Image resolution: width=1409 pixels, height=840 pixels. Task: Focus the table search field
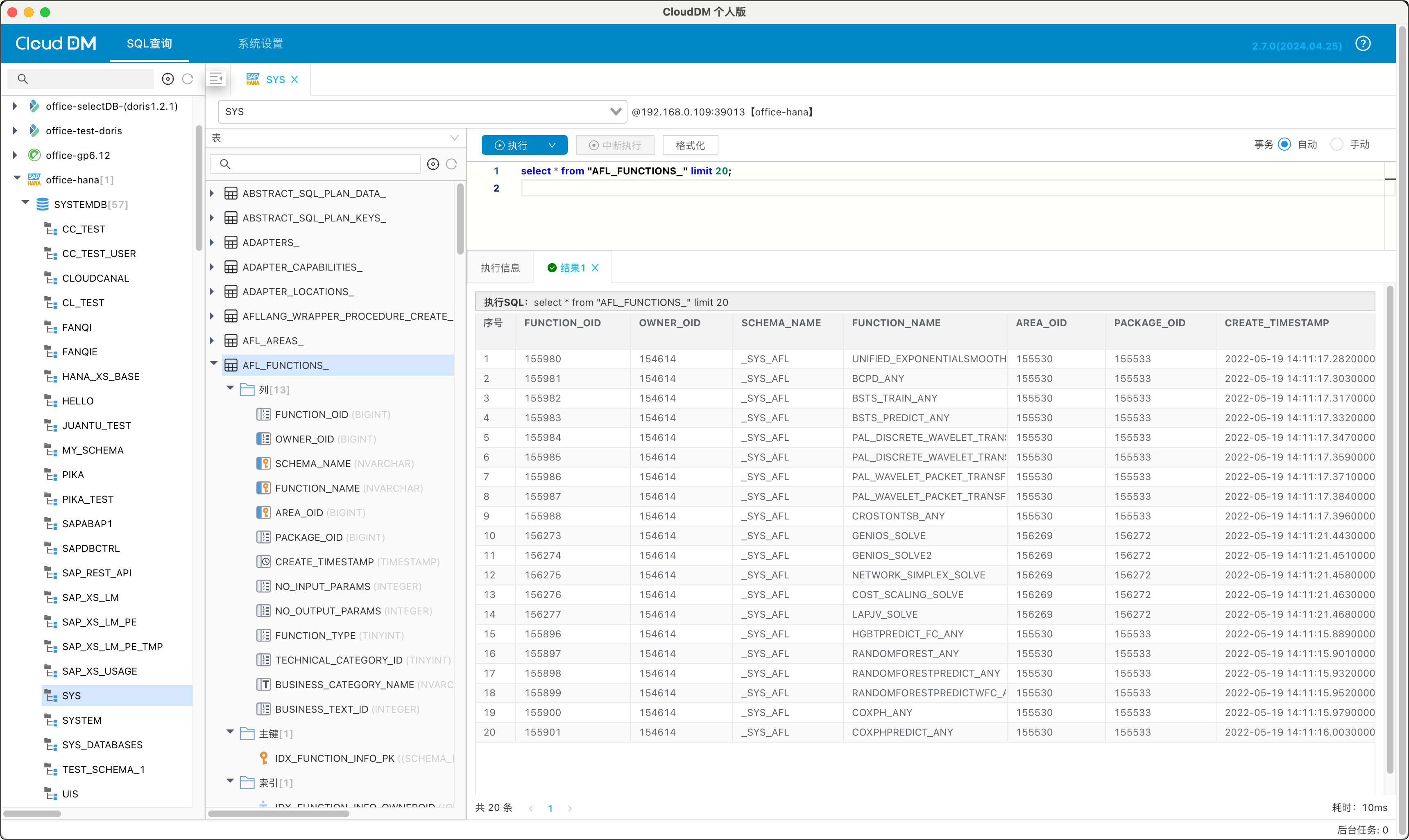point(315,164)
